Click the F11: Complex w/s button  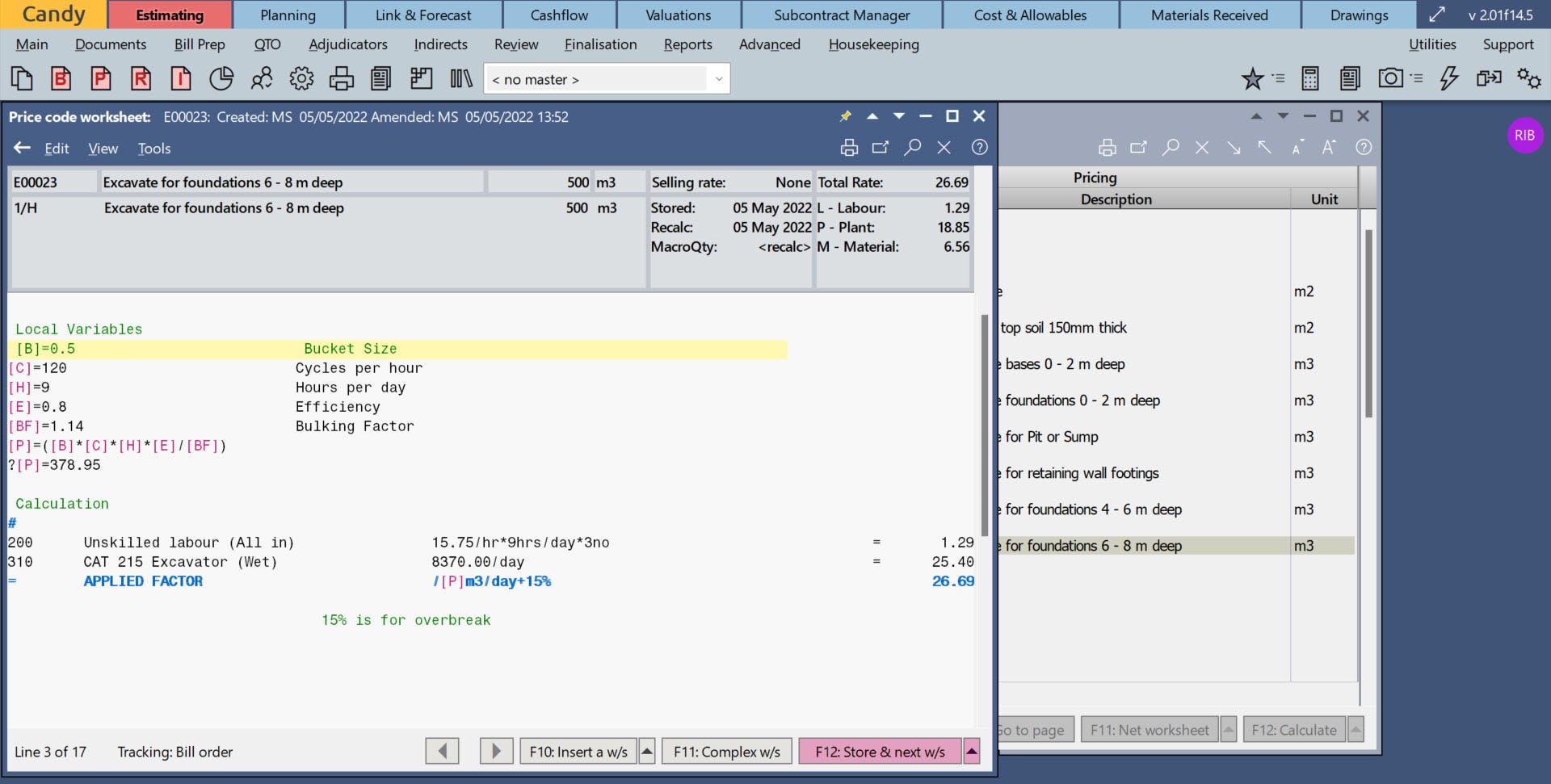(x=727, y=752)
